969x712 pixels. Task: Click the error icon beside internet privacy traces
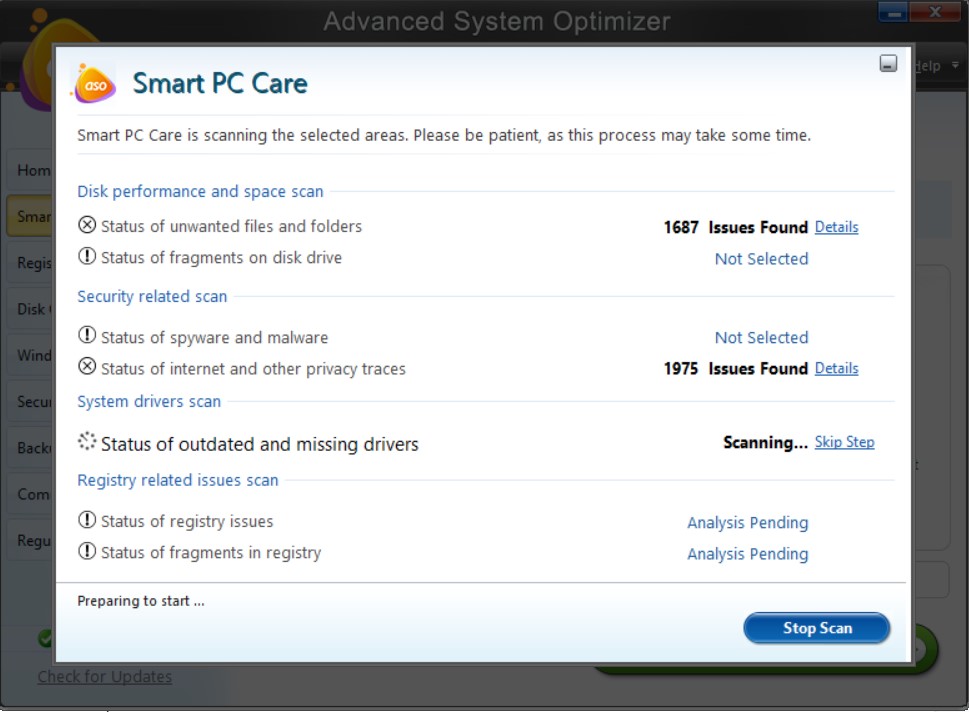[86, 367]
